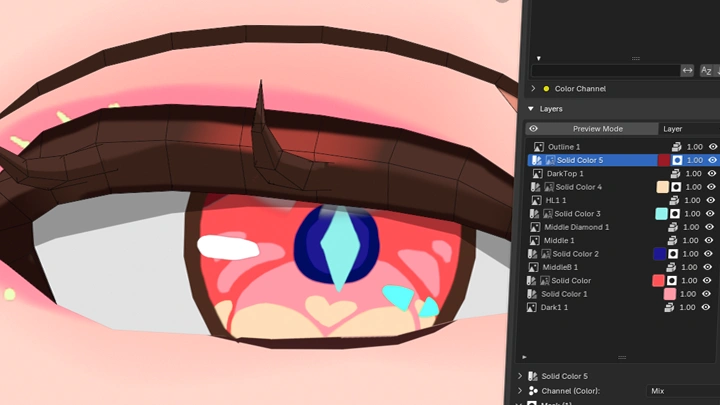Click the stacked-layers icon on DarkTop 1 row

coord(675,174)
